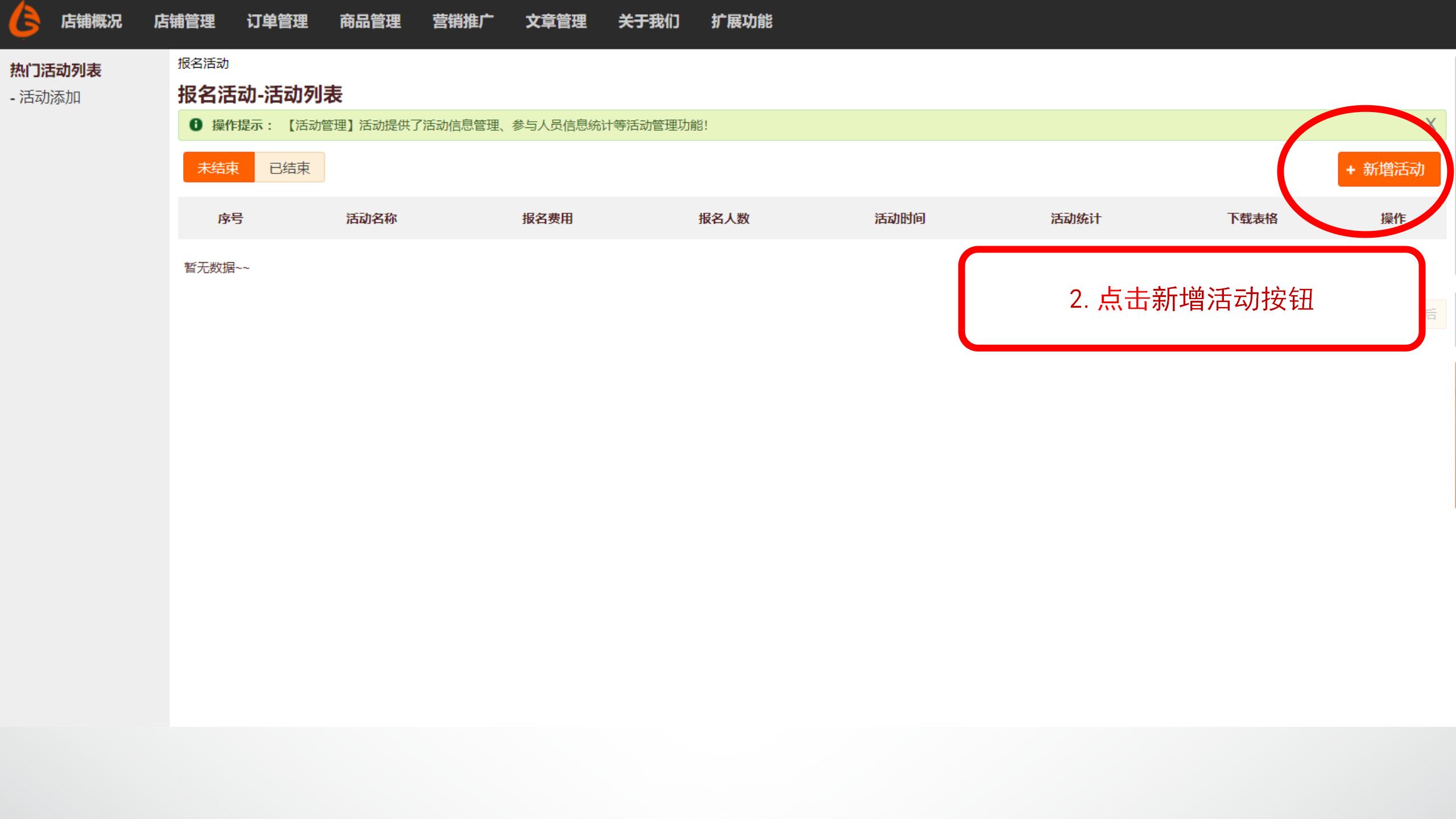The width and height of the screenshot is (1456, 819).
Task: Click the 报名费用 column header
Action: (x=548, y=218)
